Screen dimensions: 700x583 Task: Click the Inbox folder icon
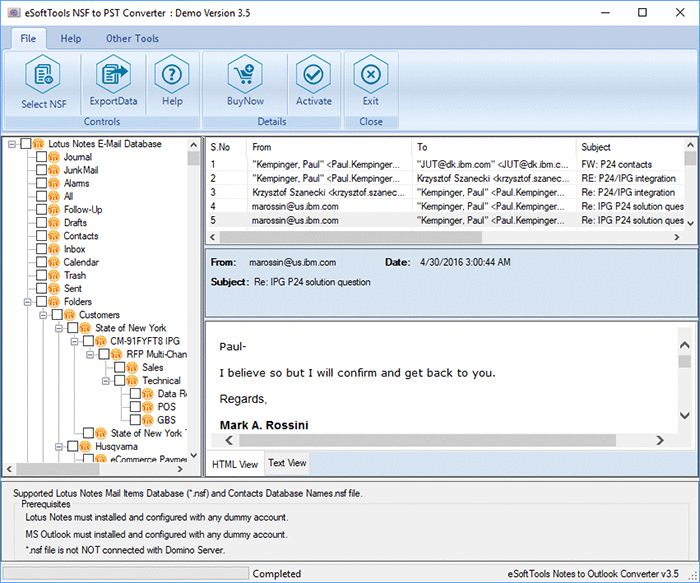[54, 249]
